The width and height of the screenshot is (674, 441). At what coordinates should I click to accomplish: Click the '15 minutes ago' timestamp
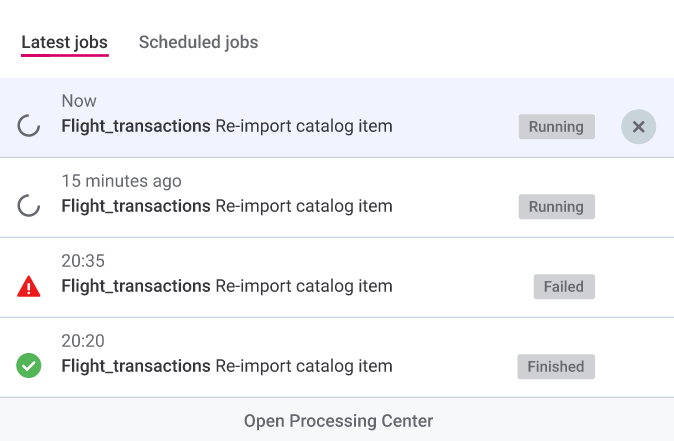[121, 181]
